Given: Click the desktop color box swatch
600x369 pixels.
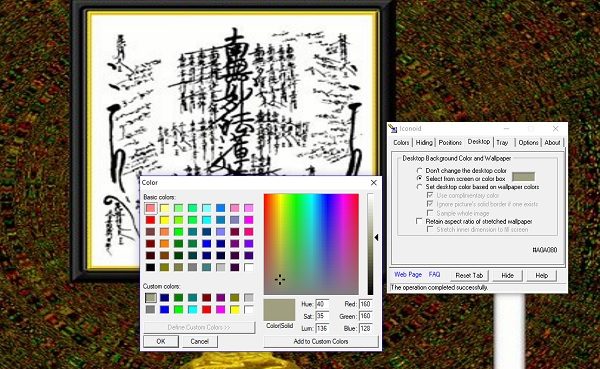Looking at the screenshot, I should pyautogui.click(x=523, y=176).
